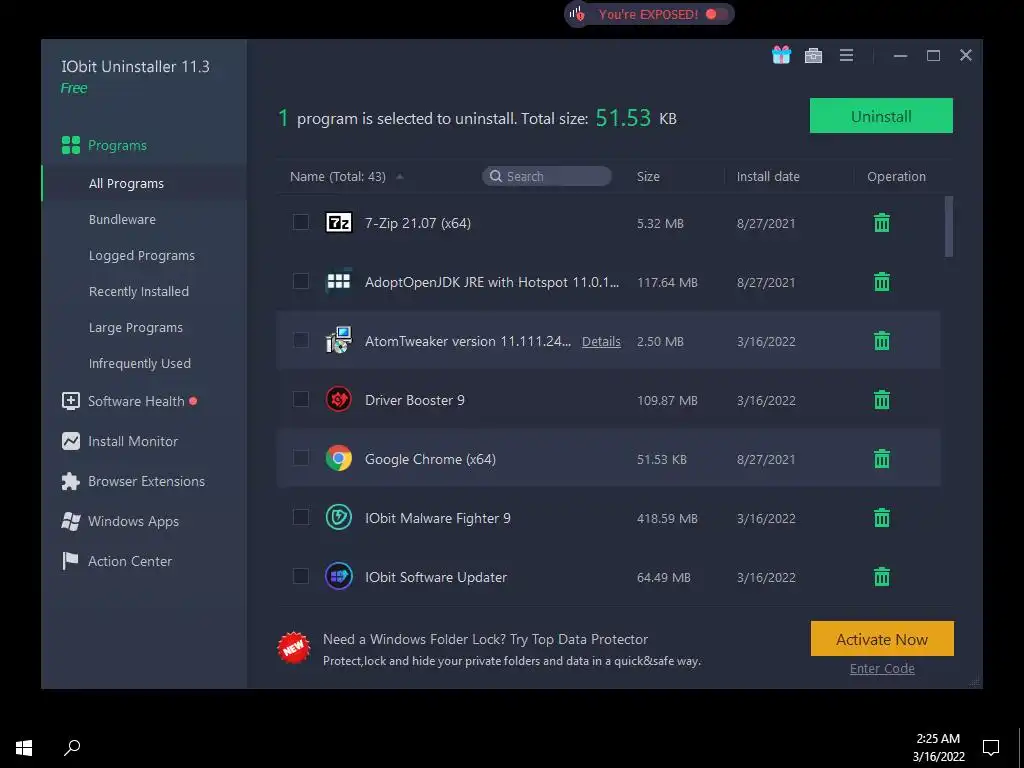Click the magnifier icon in the Search box
The width and height of the screenshot is (1024, 768).
click(496, 176)
